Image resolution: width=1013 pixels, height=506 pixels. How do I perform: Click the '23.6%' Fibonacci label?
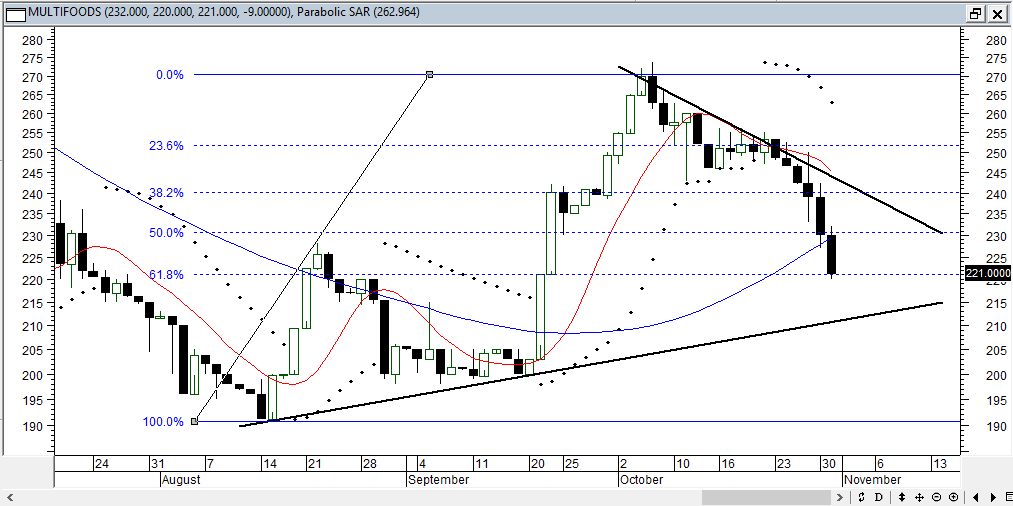(x=167, y=146)
